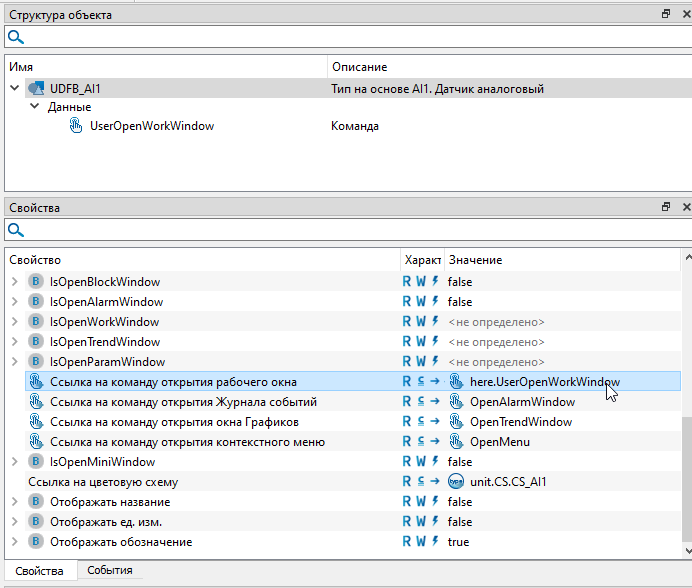692x588 pixels.
Task: Click the UserOpenWorkWindow command hand icon
Action: 76,126
